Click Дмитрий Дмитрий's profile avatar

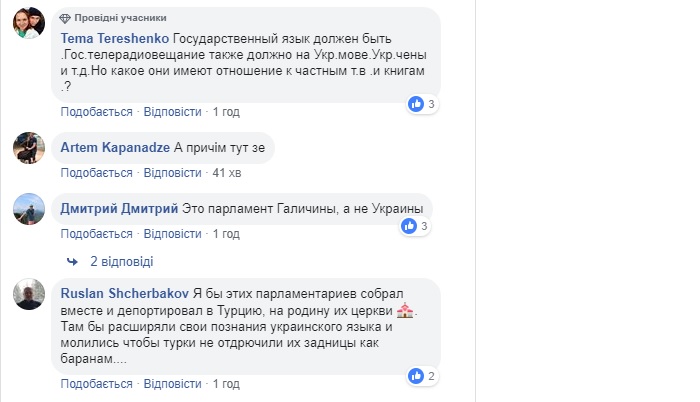coord(28,209)
